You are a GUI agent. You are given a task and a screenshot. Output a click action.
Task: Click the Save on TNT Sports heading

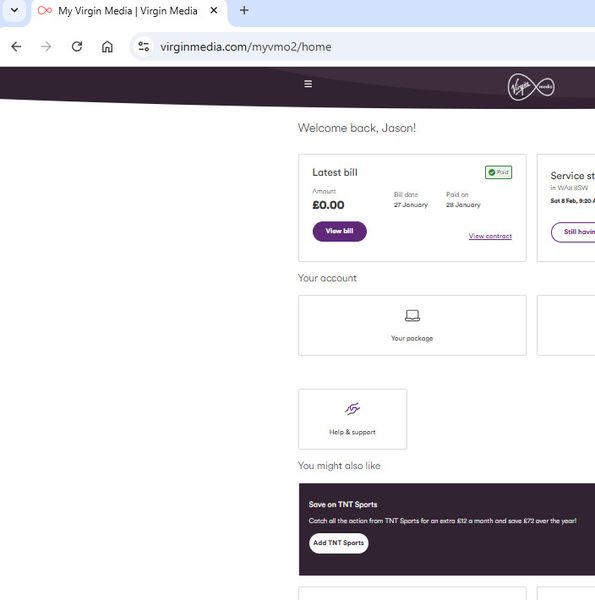pyautogui.click(x=343, y=504)
